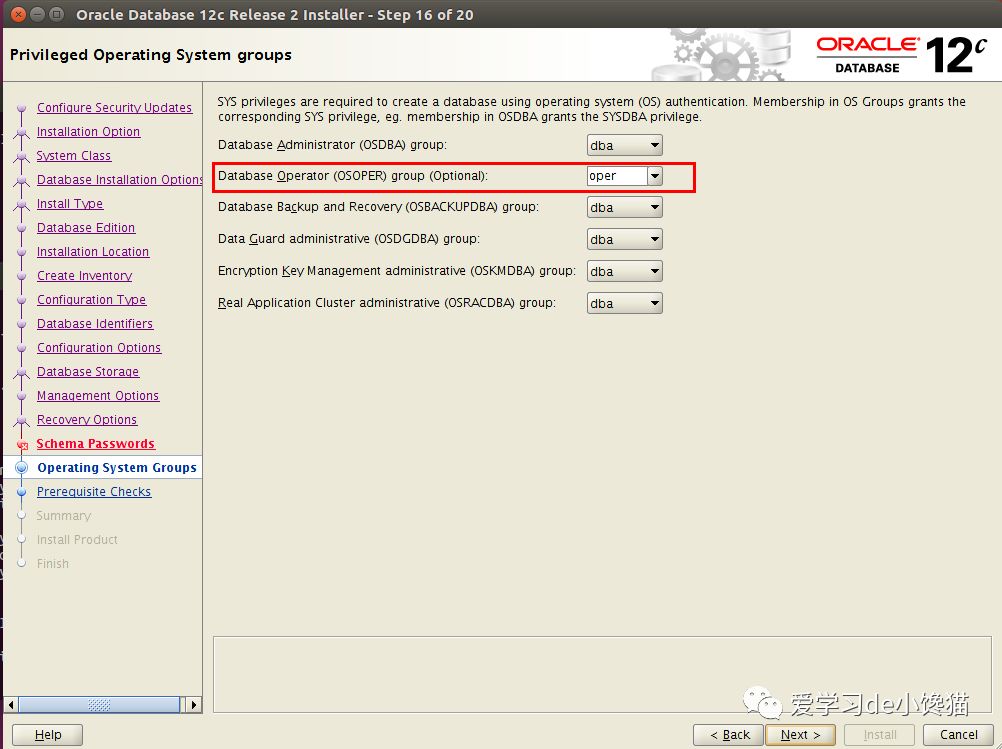Click right arrow of sidebar scrollbar
Image resolution: width=1002 pixels, height=749 pixels.
coord(194,705)
